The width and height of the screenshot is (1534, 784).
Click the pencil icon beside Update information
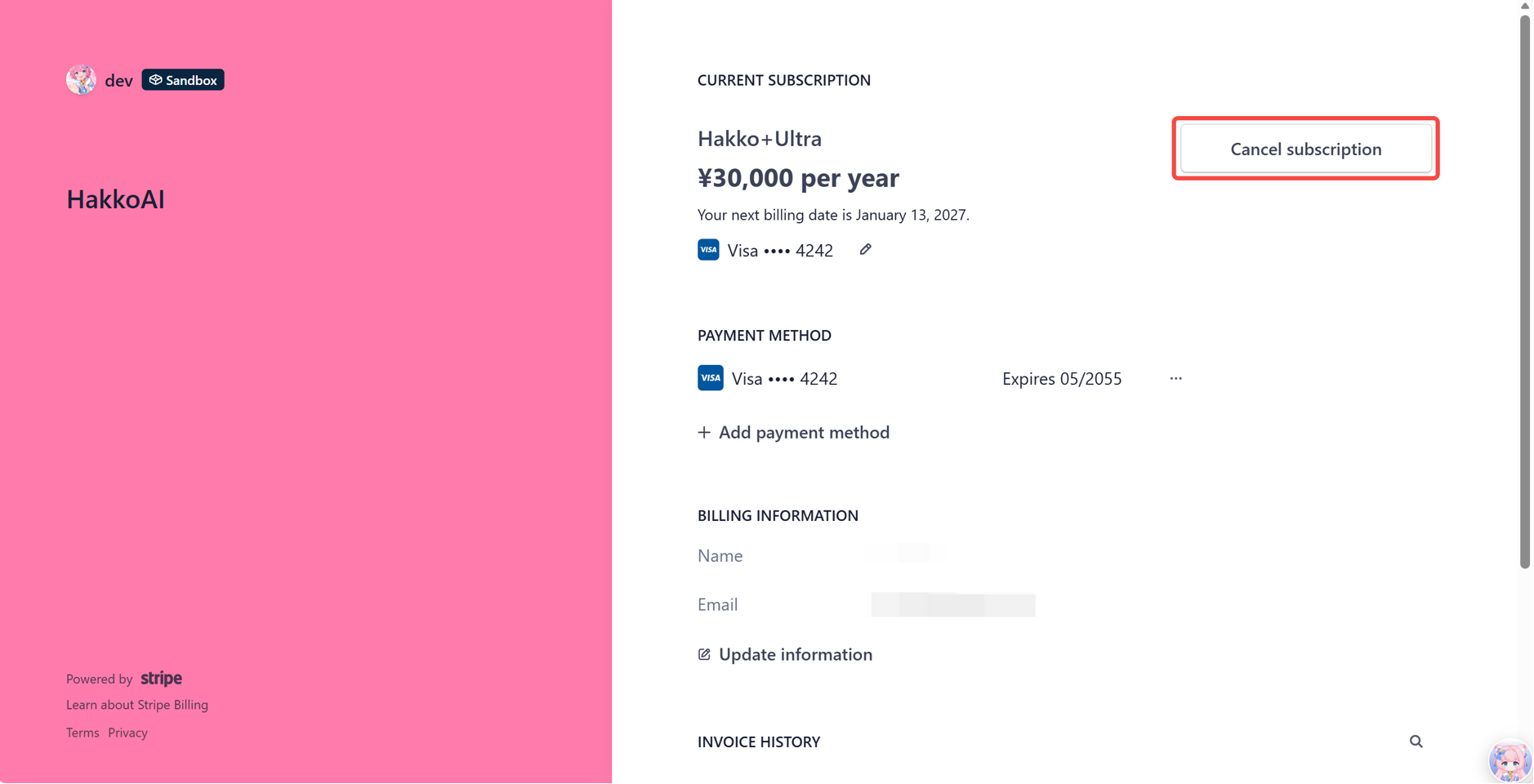pos(703,654)
